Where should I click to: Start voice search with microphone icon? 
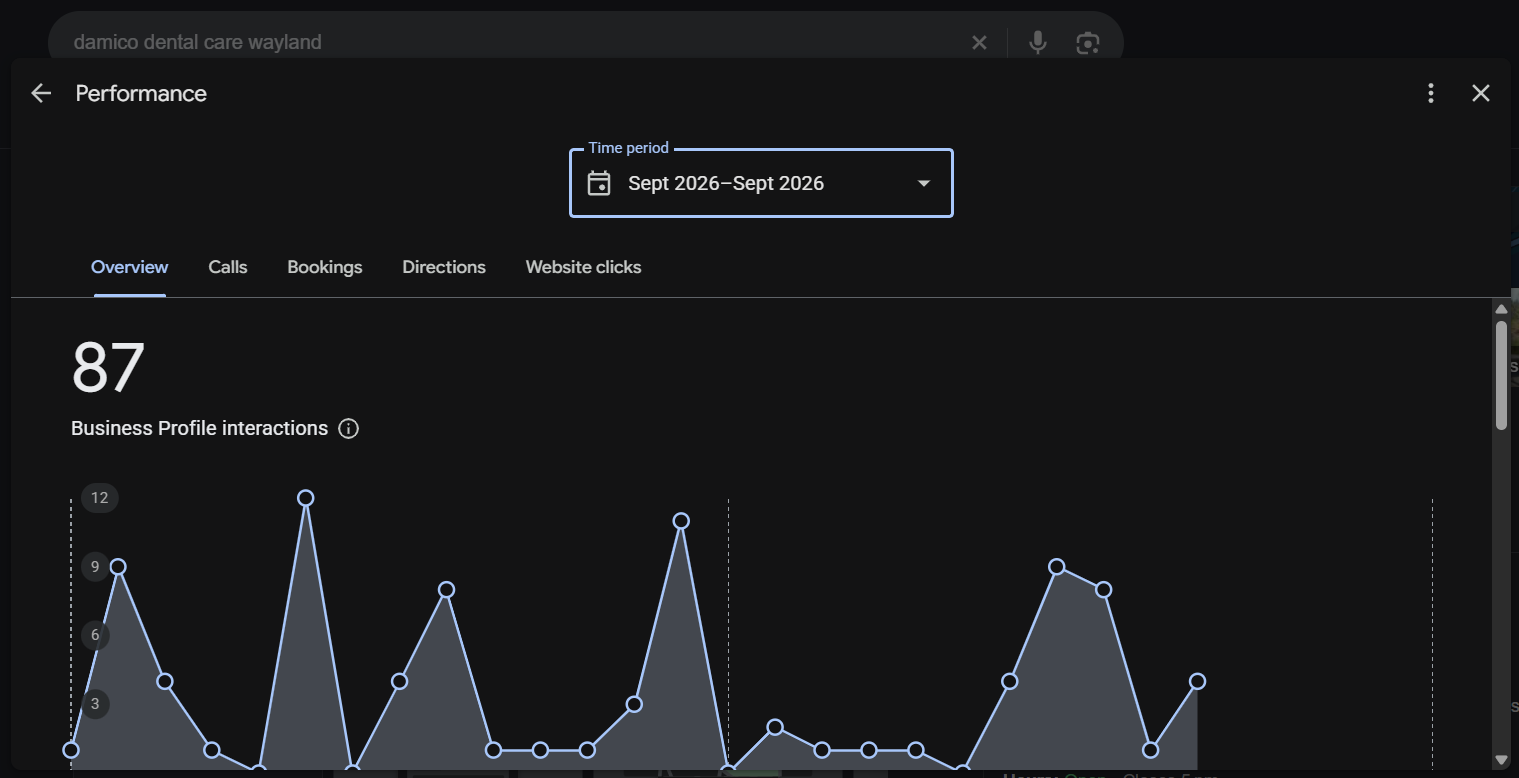[x=1038, y=42]
